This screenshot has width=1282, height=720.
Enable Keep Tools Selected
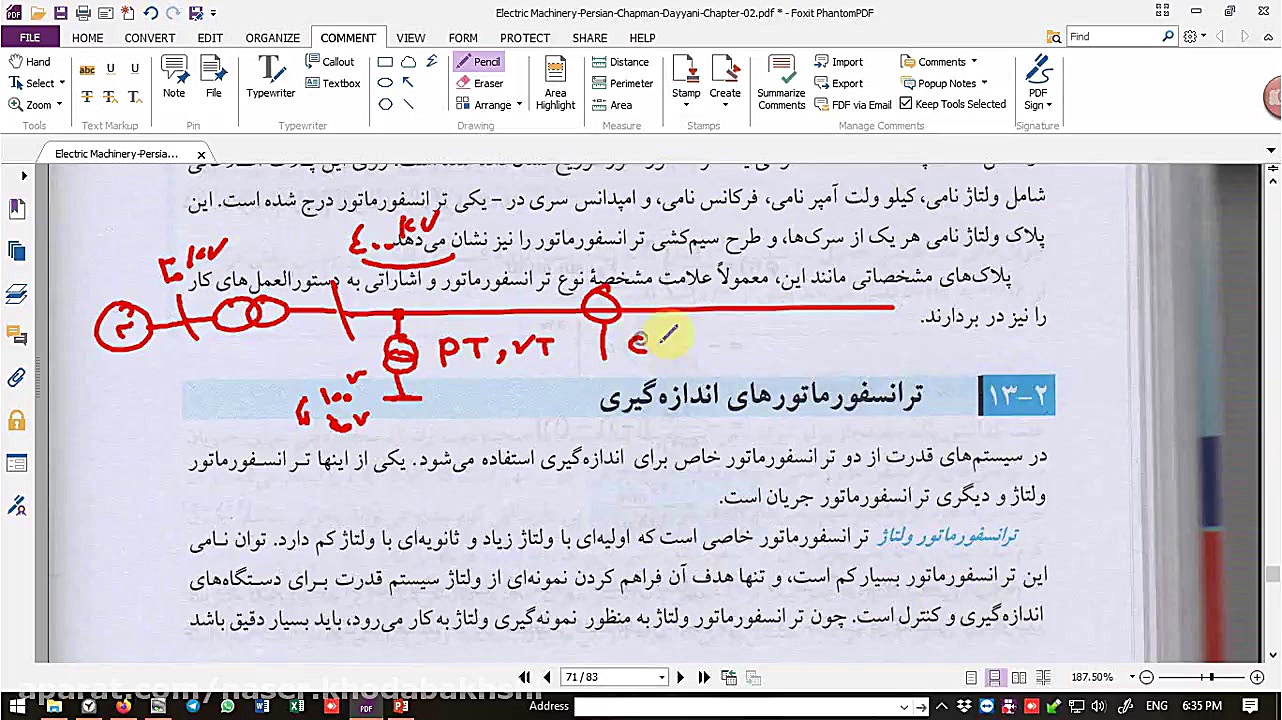(x=953, y=104)
